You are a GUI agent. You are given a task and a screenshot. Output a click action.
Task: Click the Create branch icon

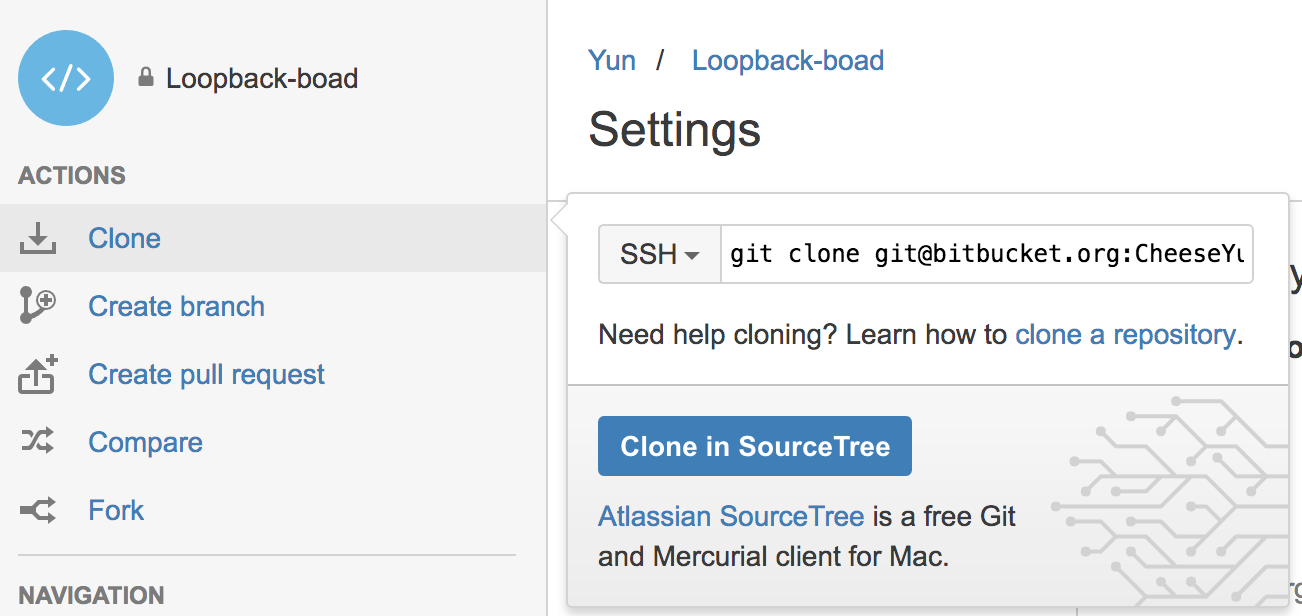37,306
